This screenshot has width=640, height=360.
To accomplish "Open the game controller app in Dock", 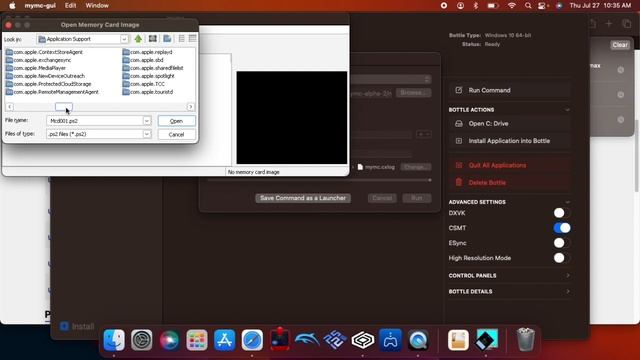I will coord(390,340).
